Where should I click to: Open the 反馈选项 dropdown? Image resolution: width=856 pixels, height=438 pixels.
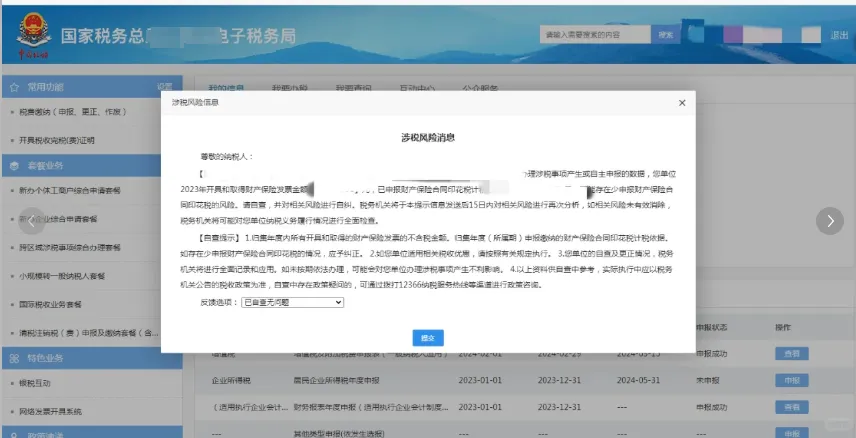(x=292, y=302)
